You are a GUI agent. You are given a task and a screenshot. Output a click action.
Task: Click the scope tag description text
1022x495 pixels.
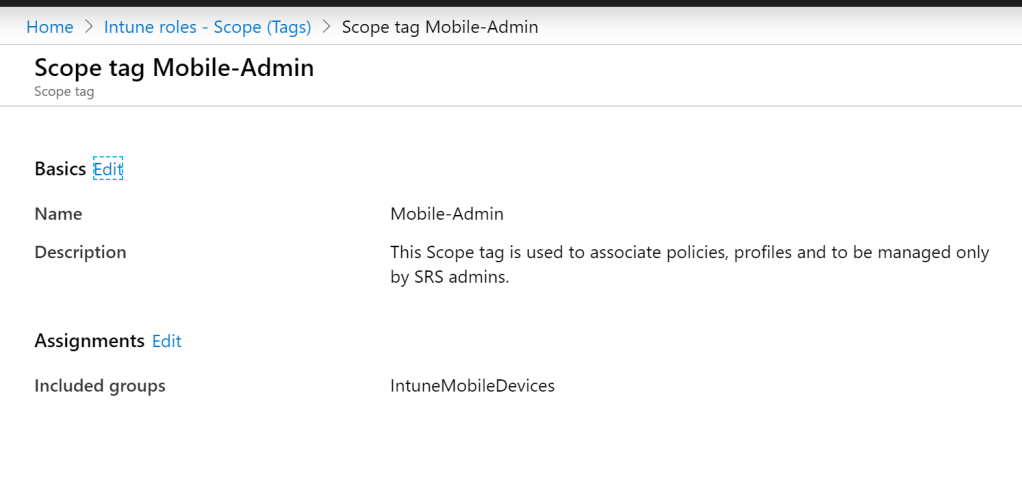689,252
